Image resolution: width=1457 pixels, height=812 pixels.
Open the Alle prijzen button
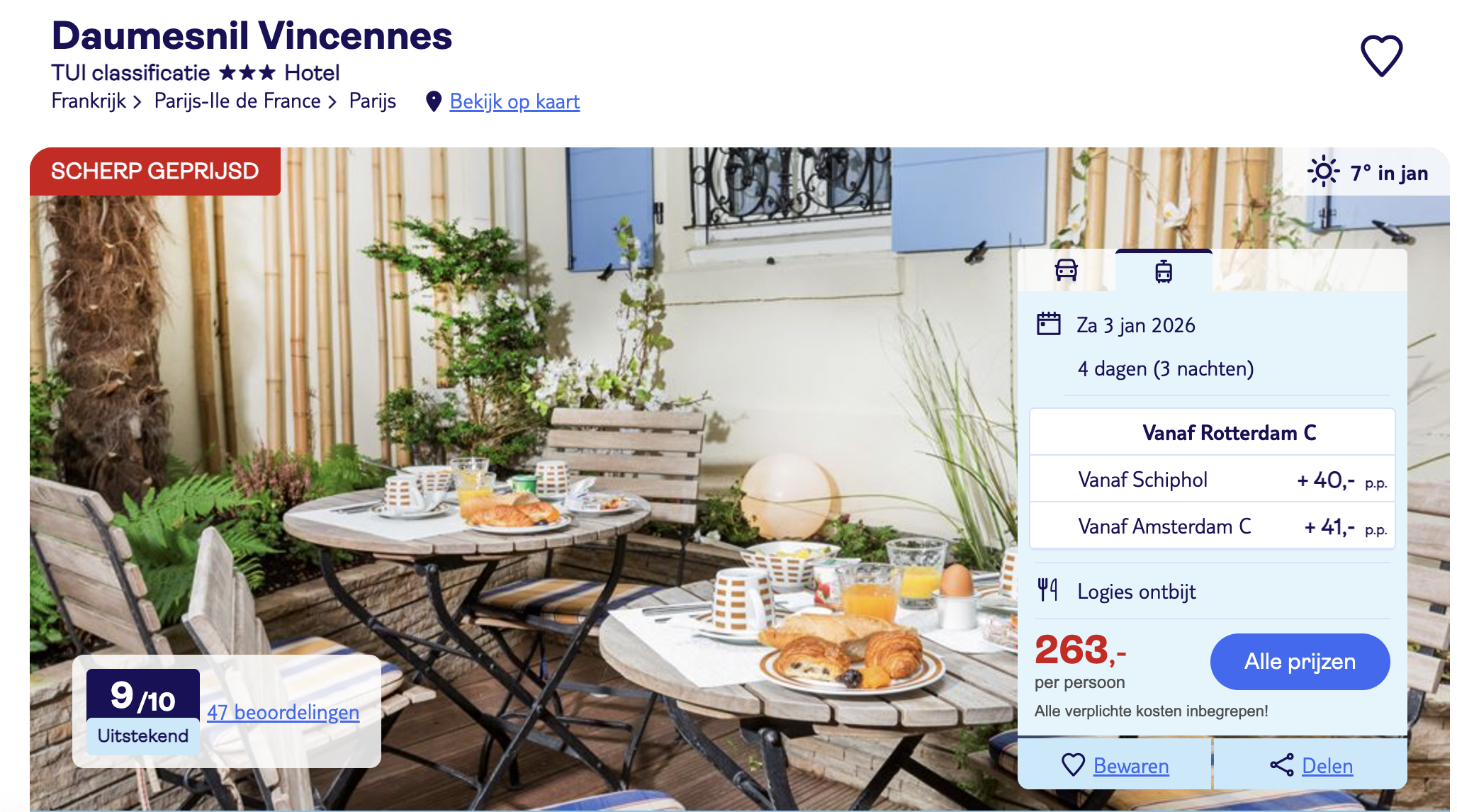[1300, 661]
